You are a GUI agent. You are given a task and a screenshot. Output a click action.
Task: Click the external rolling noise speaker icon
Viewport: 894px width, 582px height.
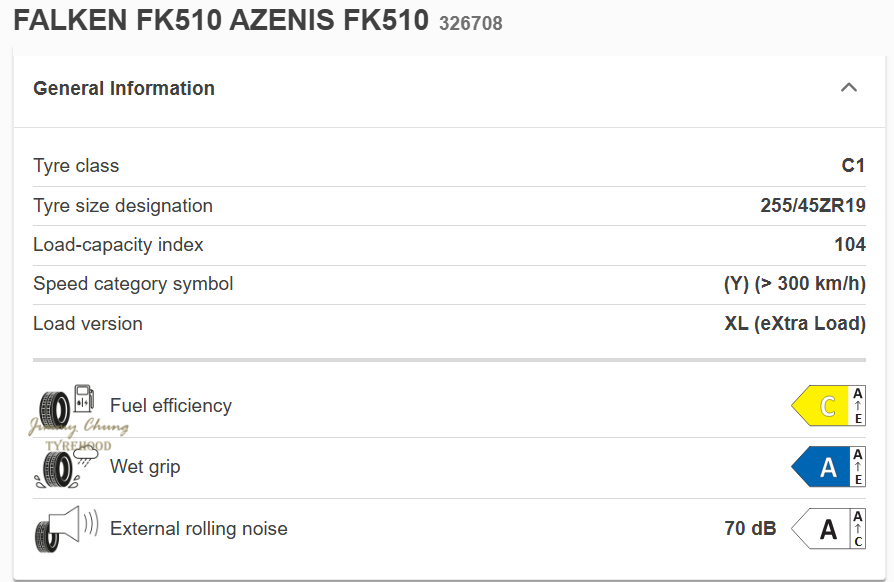(66, 528)
